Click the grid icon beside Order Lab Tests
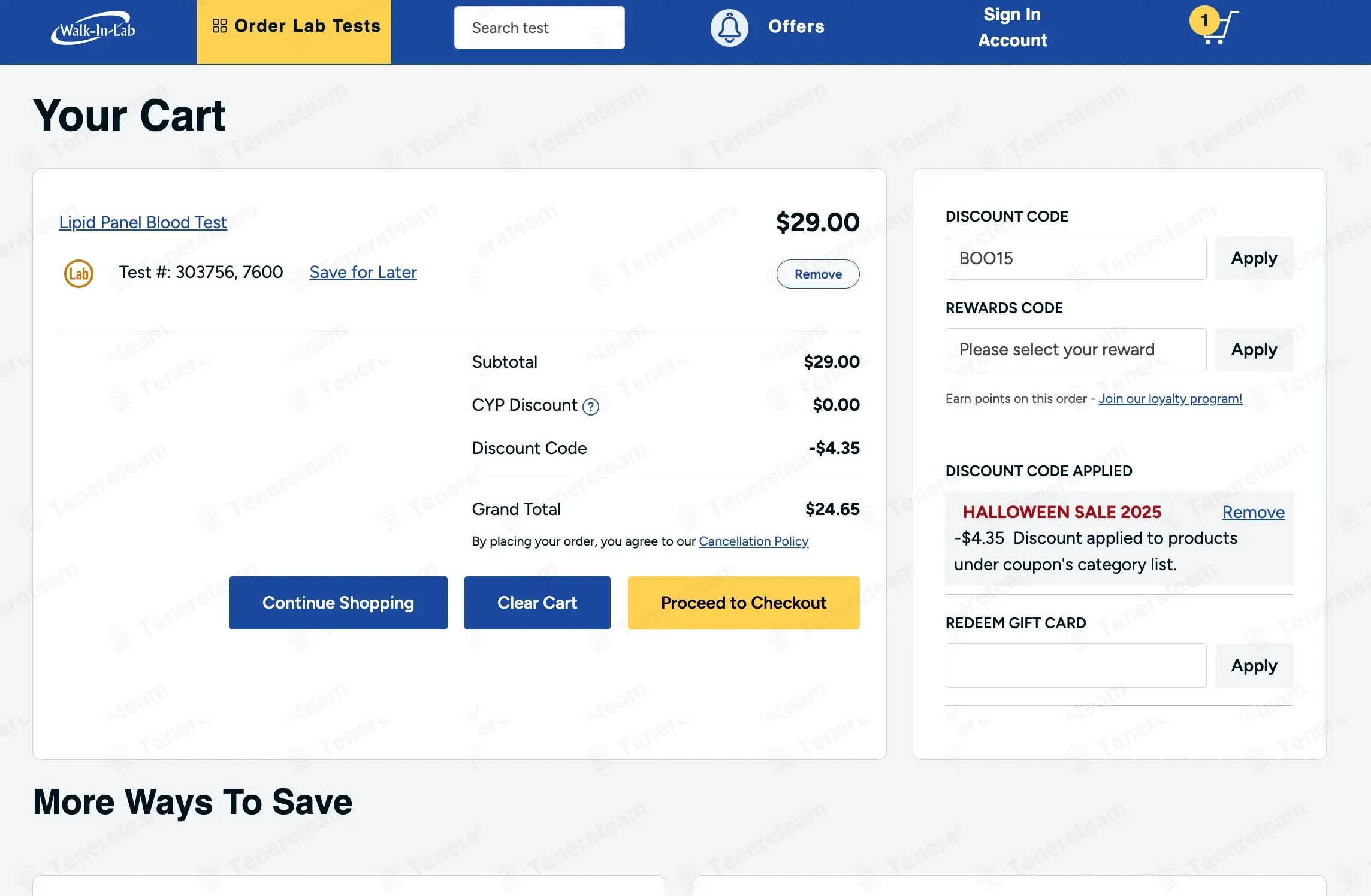Image resolution: width=1371 pixels, height=896 pixels. [220, 26]
